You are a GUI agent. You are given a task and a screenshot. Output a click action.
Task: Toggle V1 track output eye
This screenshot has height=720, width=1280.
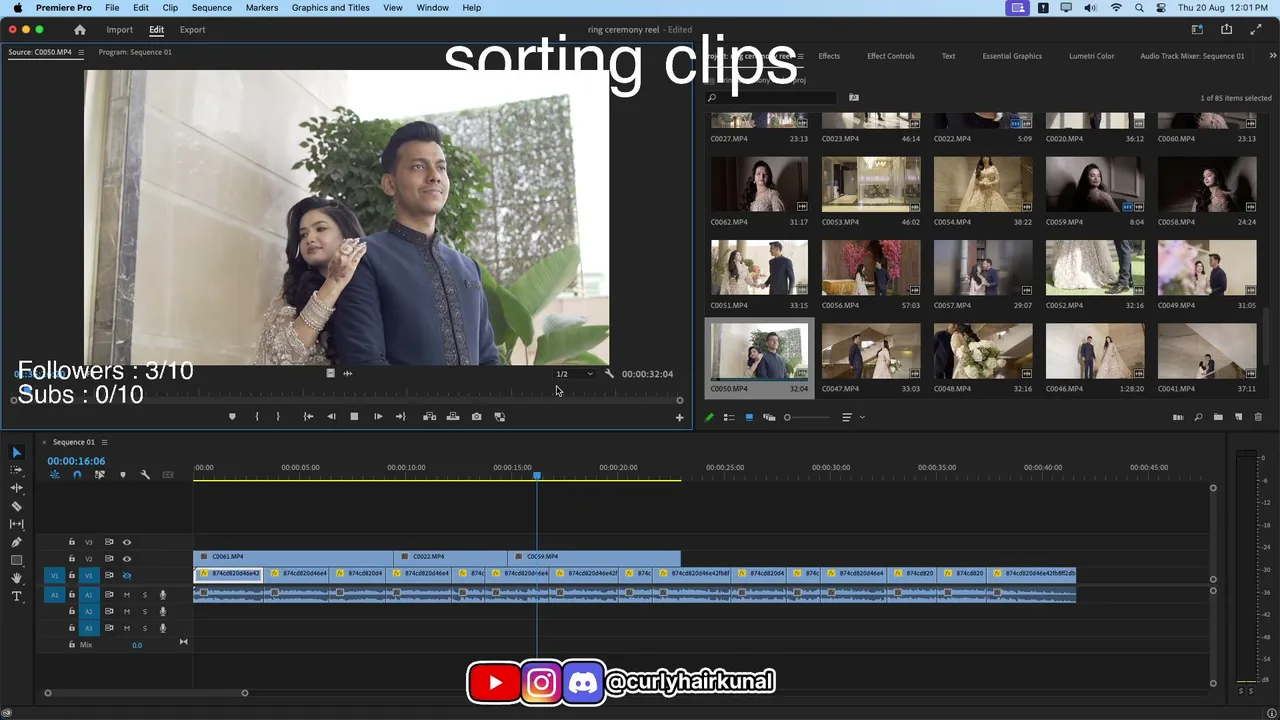[126, 576]
